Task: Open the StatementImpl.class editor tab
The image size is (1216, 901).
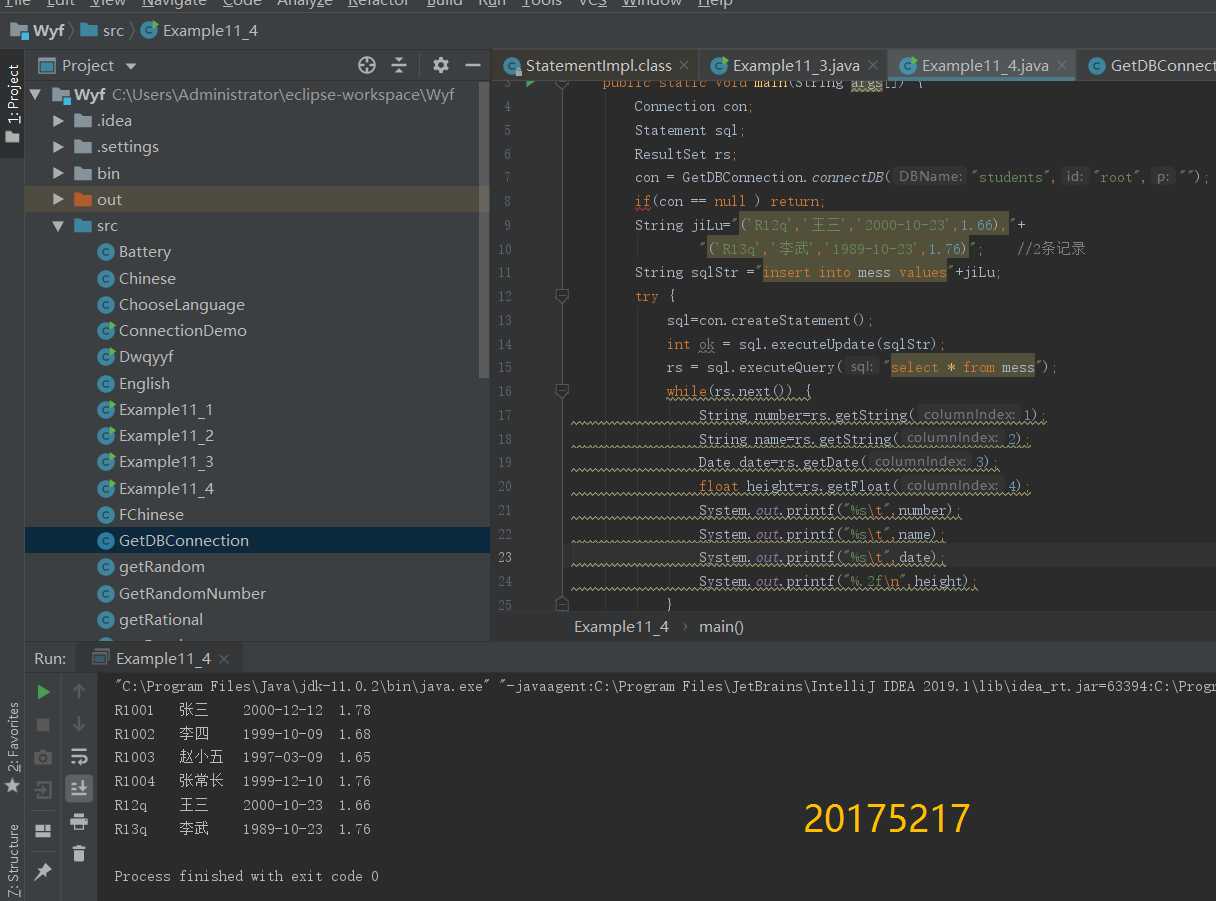Action: [x=597, y=66]
